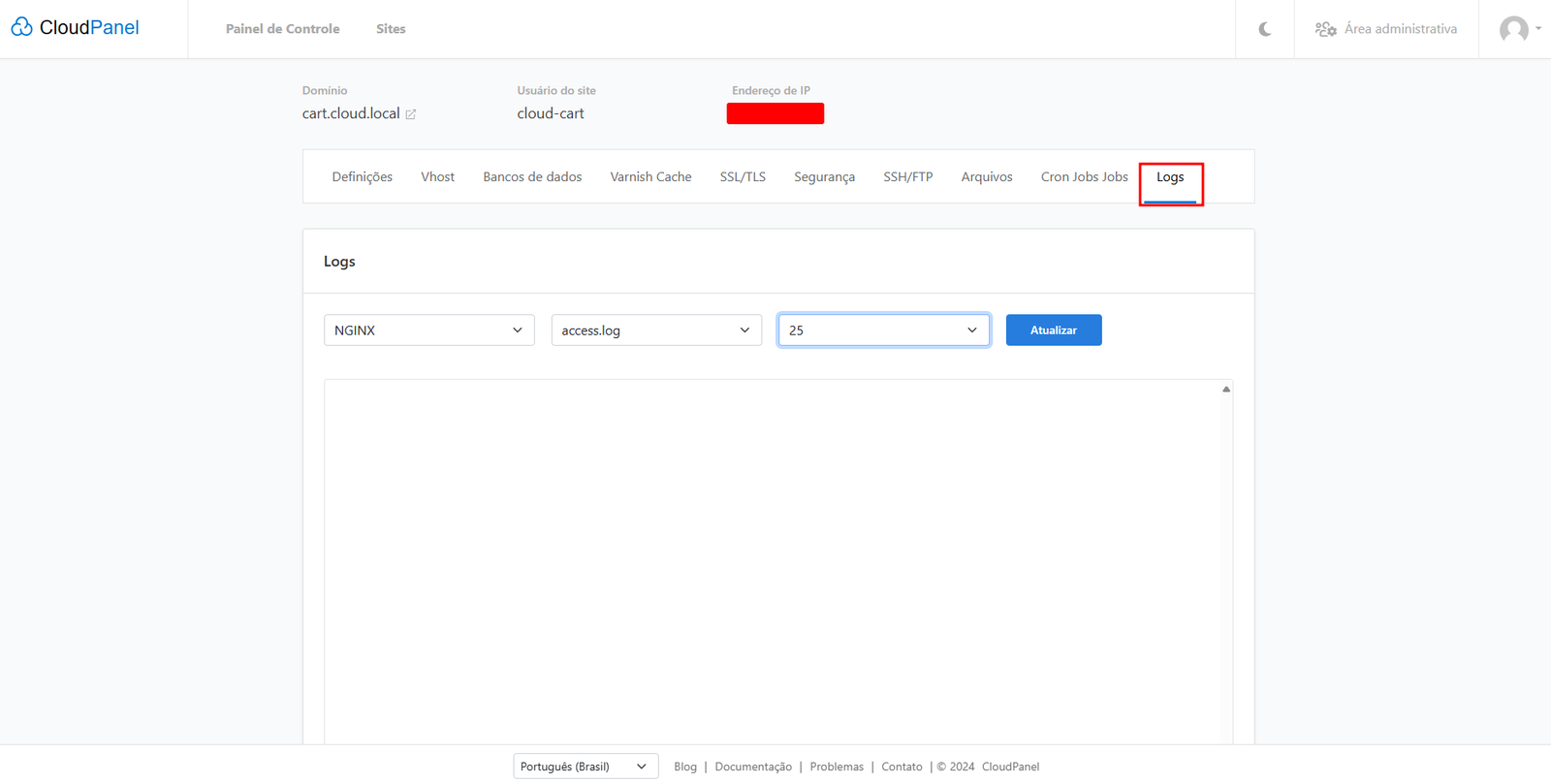Change language from Português (Brasil) selector
The height and width of the screenshot is (784, 1551).
pos(585,767)
